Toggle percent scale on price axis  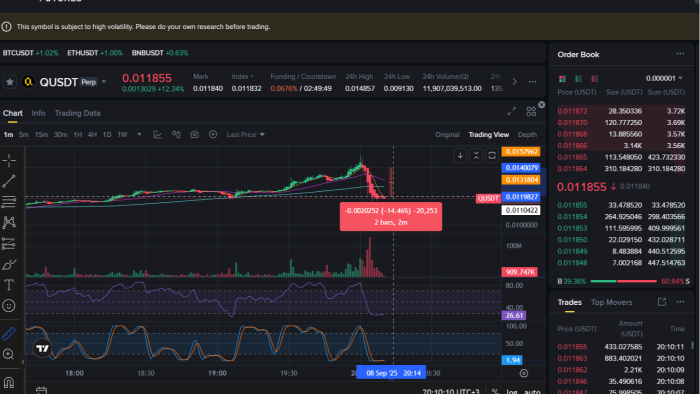(x=495, y=391)
